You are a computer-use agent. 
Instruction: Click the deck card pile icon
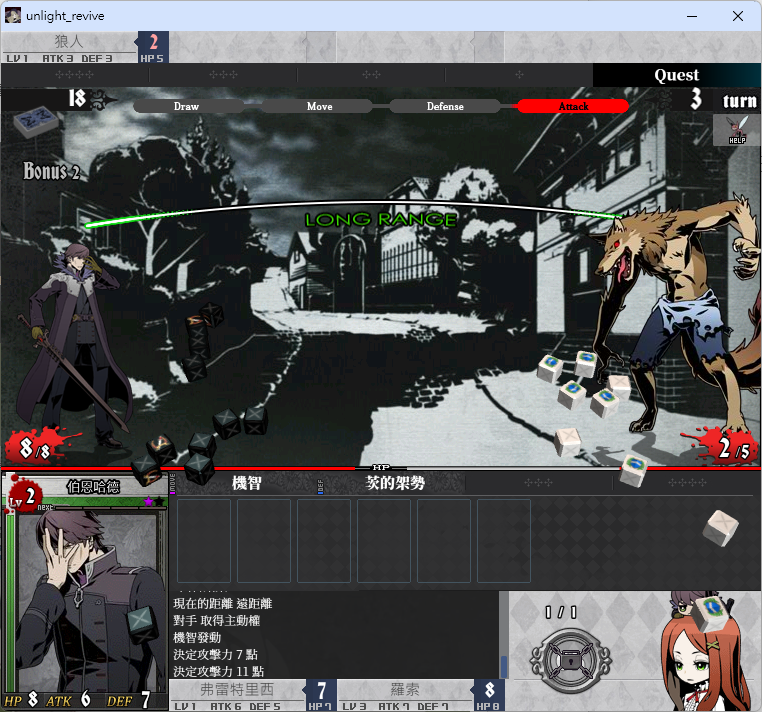coord(36,121)
